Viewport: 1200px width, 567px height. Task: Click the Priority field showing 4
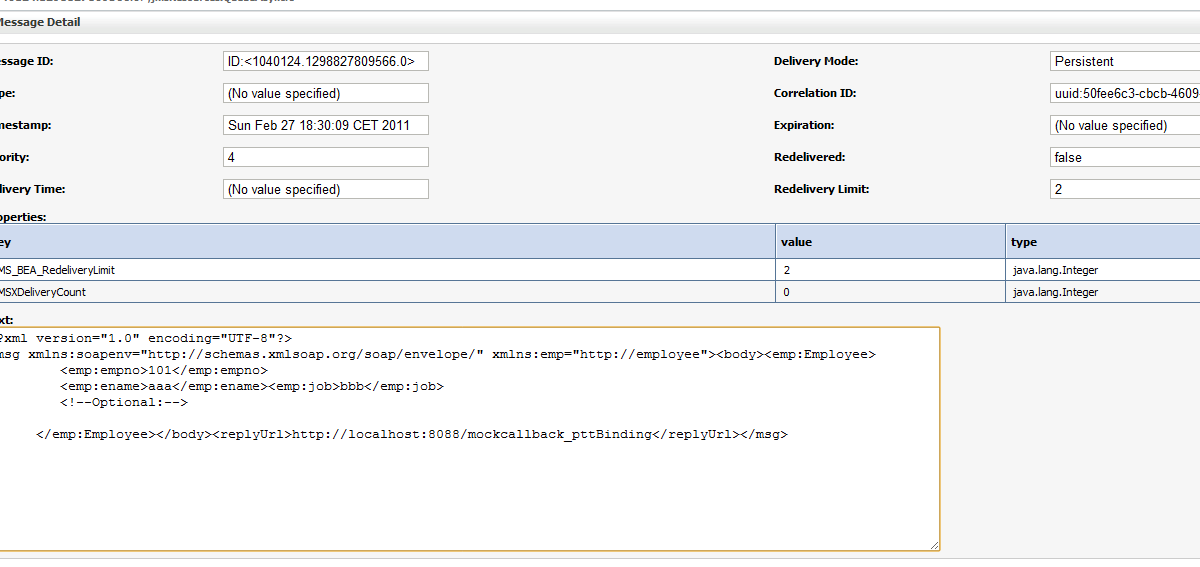click(x=326, y=157)
